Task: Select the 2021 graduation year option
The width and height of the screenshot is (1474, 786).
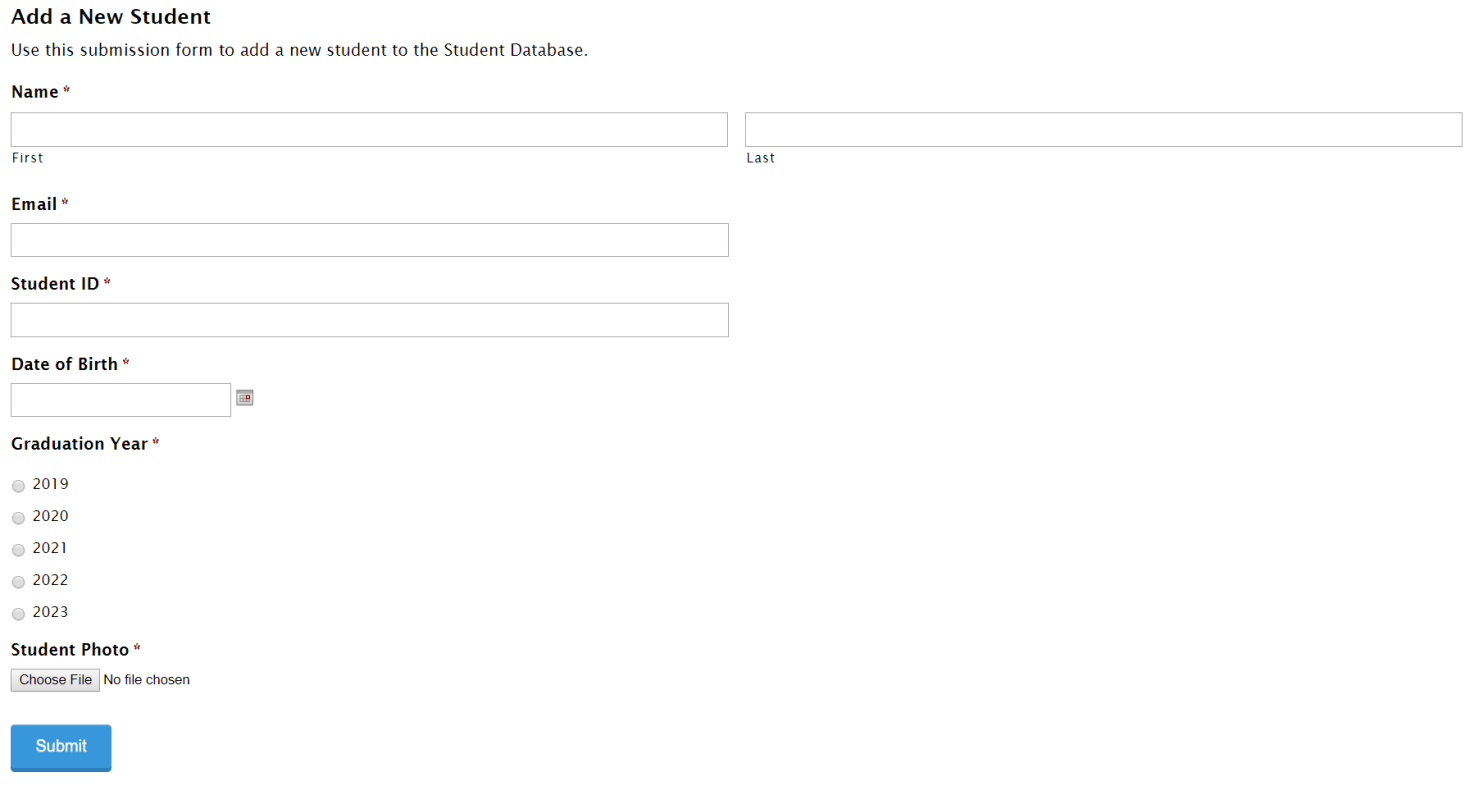Action: 18,549
